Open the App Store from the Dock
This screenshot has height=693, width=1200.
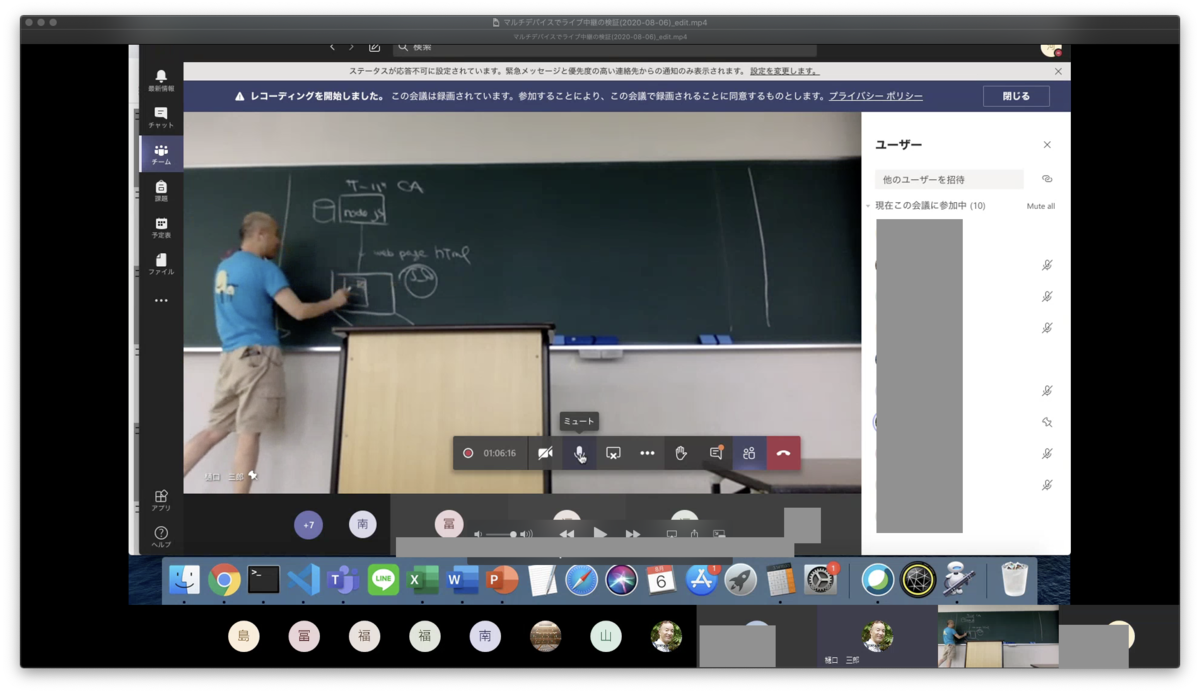[701, 580]
